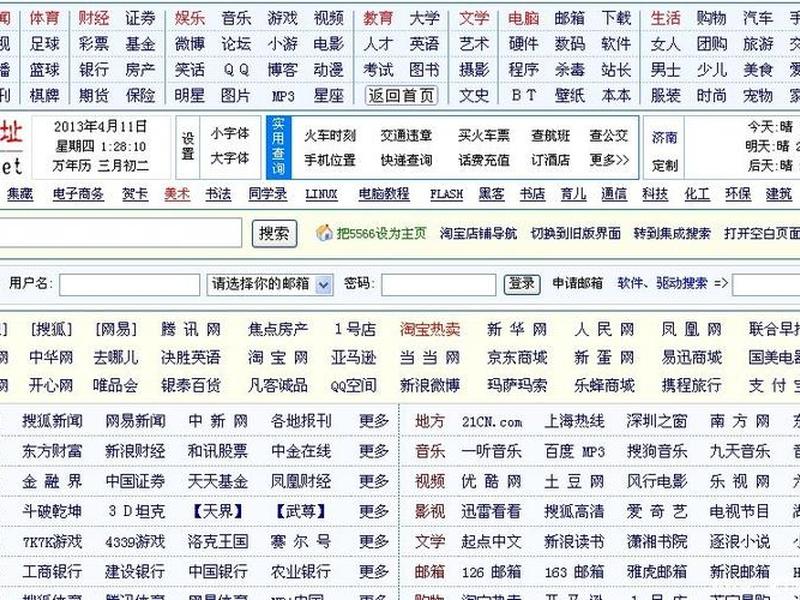The image size is (800, 600).
Task: Open the 教育 category
Action: pyautogui.click(x=378, y=18)
